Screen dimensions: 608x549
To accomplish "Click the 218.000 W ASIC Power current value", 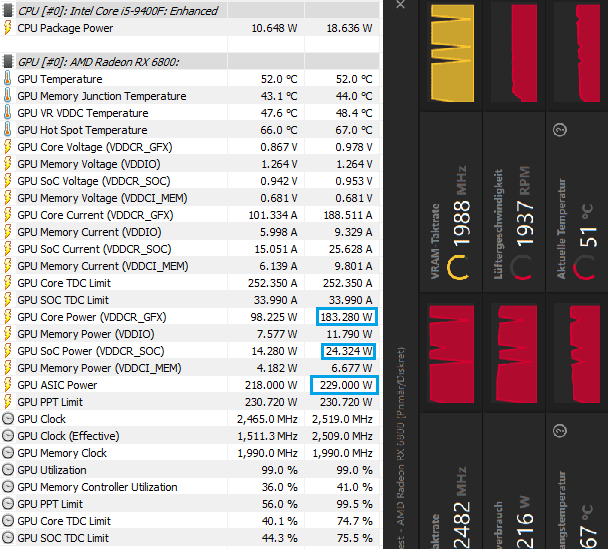I will 271,385.
